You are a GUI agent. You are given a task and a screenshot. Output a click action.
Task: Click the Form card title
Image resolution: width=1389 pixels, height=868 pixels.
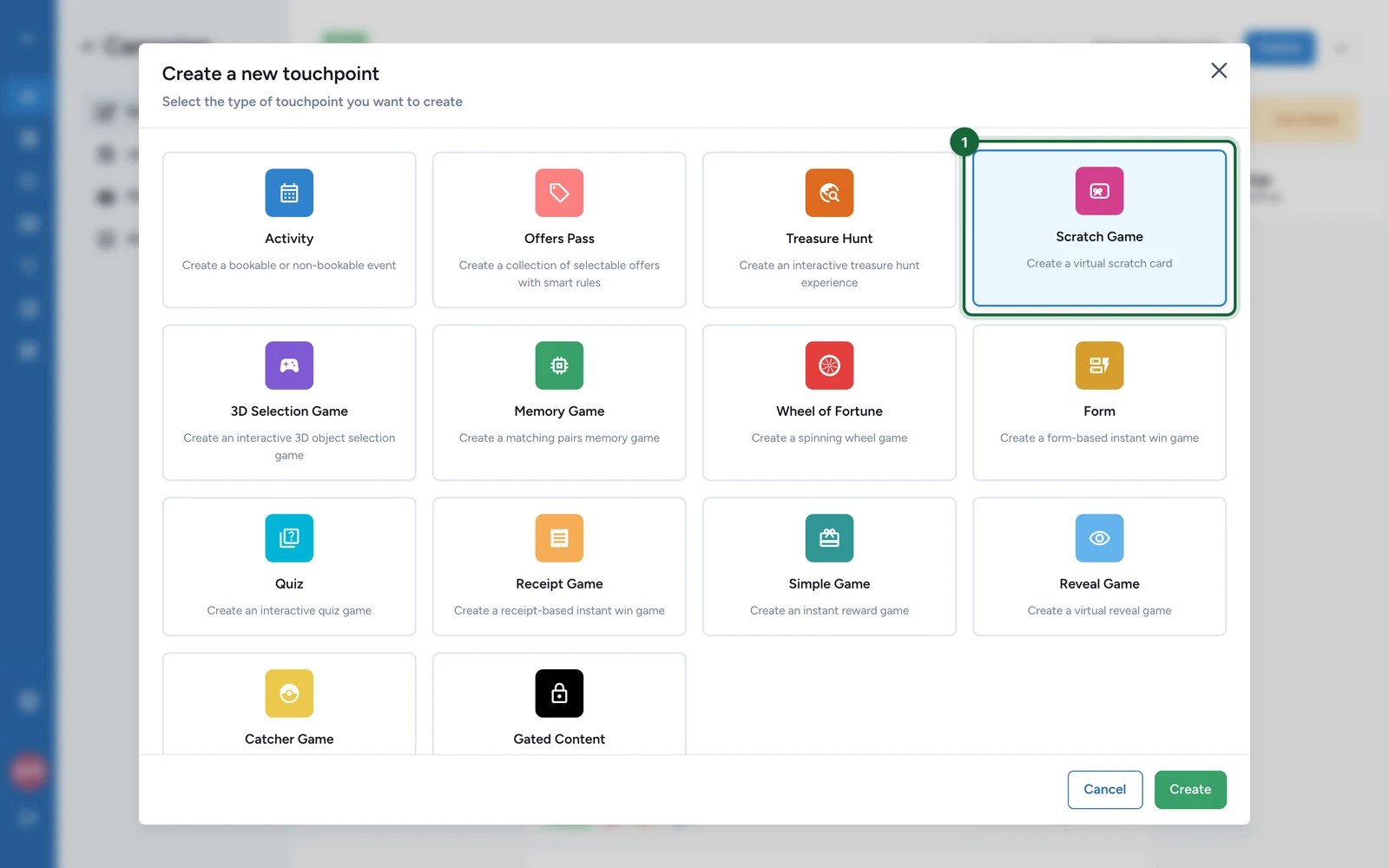pyautogui.click(x=1099, y=411)
